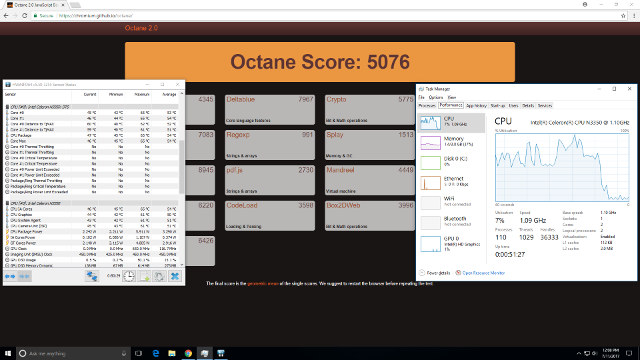
Task: Click the geometric mean link
Action: (263, 283)
